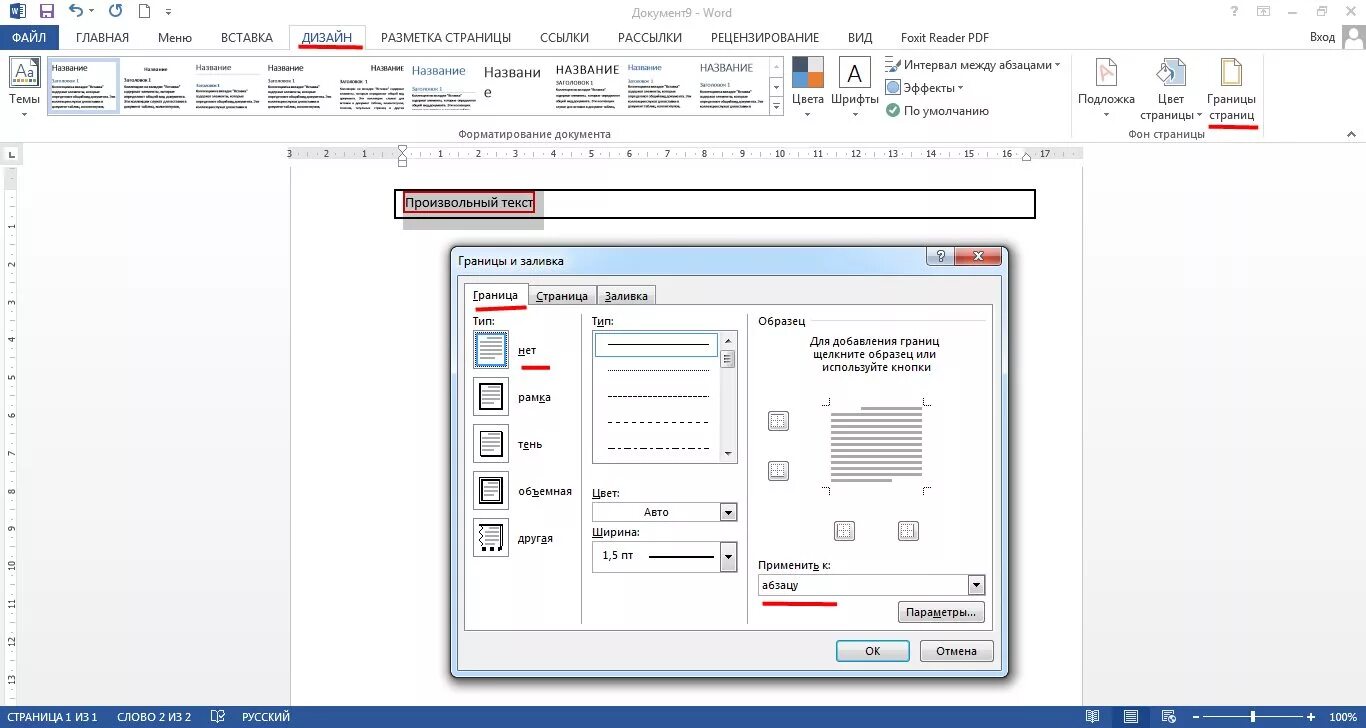Select the тень shadow border setting
1366x728 pixels.
(x=490, y=444)
